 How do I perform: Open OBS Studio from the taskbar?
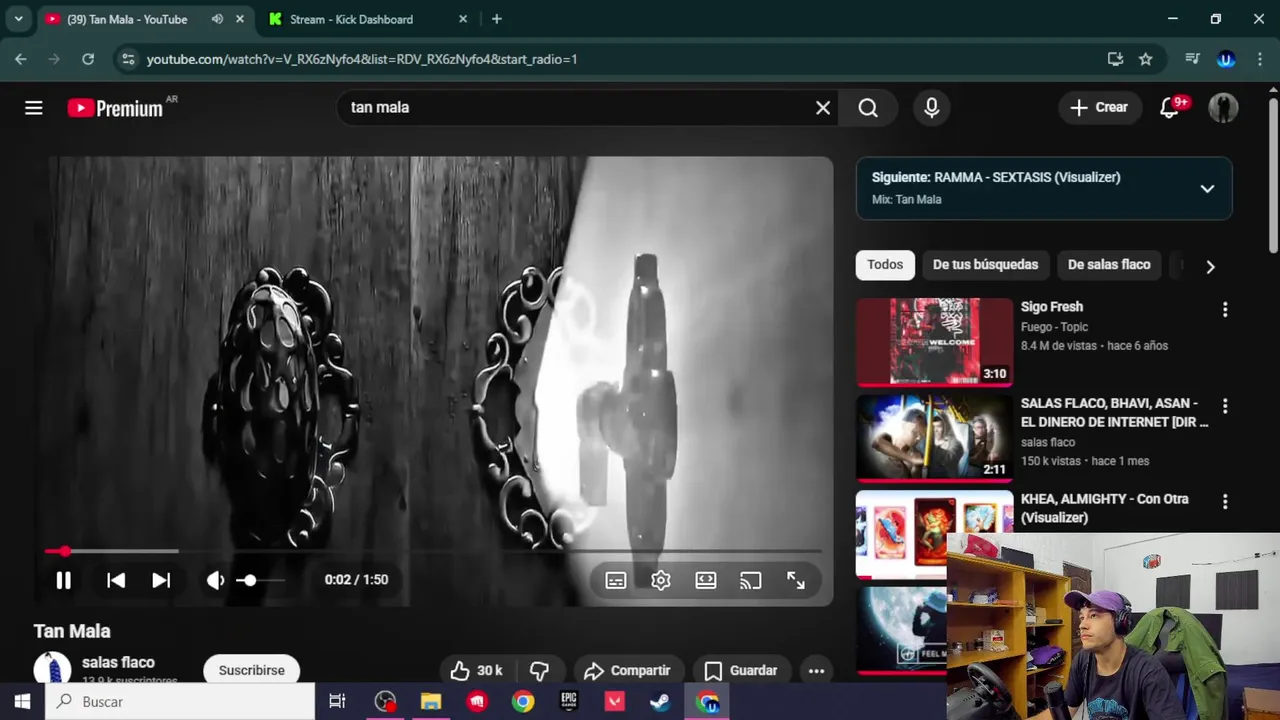pos(385,702)
